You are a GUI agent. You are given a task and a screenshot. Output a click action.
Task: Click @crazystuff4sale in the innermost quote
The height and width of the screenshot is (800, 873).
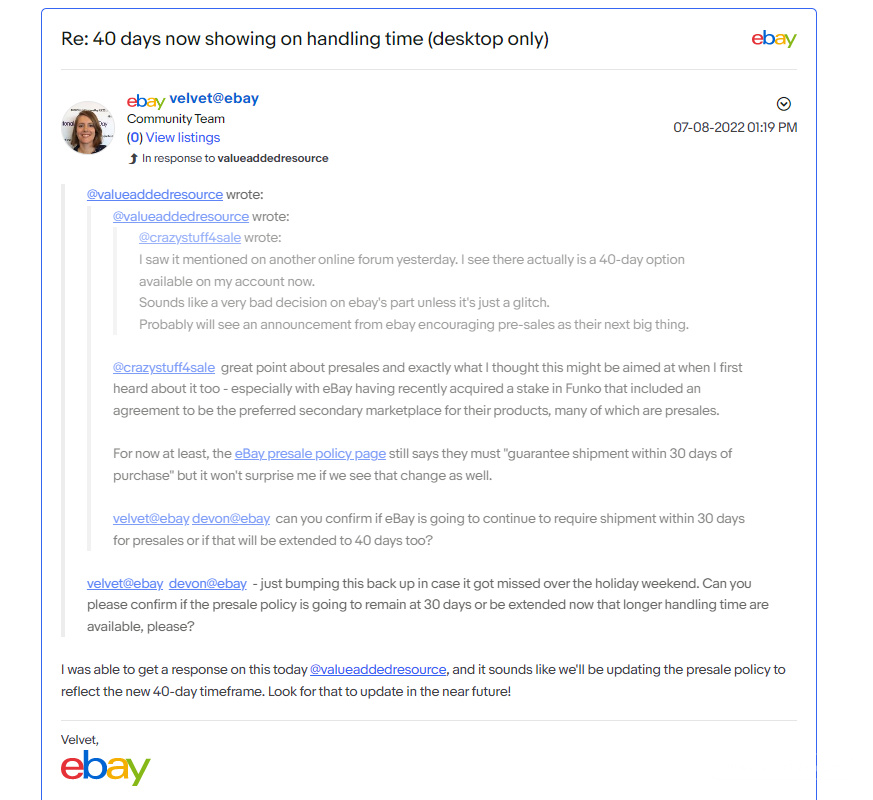[x=190, y=238]
